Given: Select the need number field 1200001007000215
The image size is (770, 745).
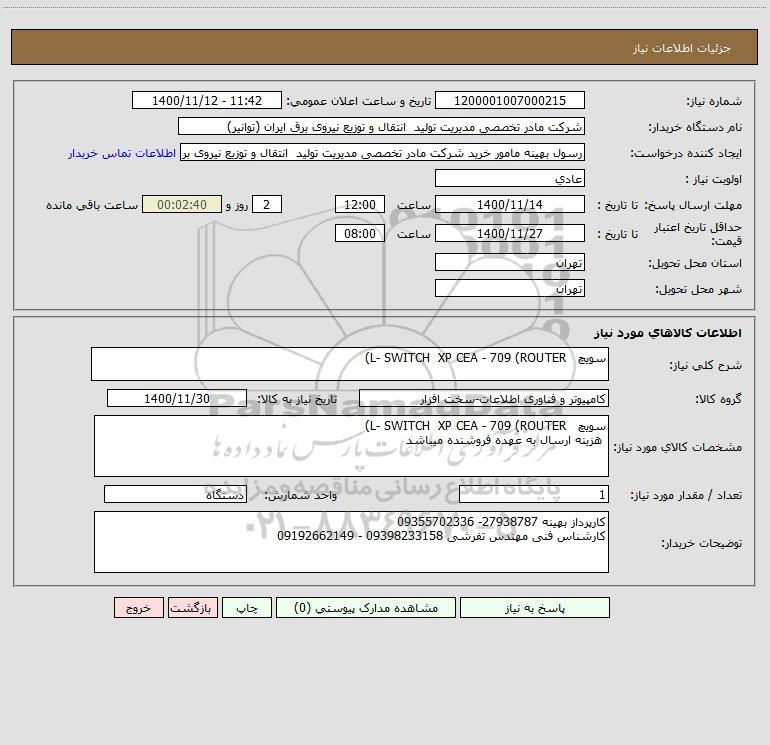Looking at the screenshot, I should tap(510, 100).
